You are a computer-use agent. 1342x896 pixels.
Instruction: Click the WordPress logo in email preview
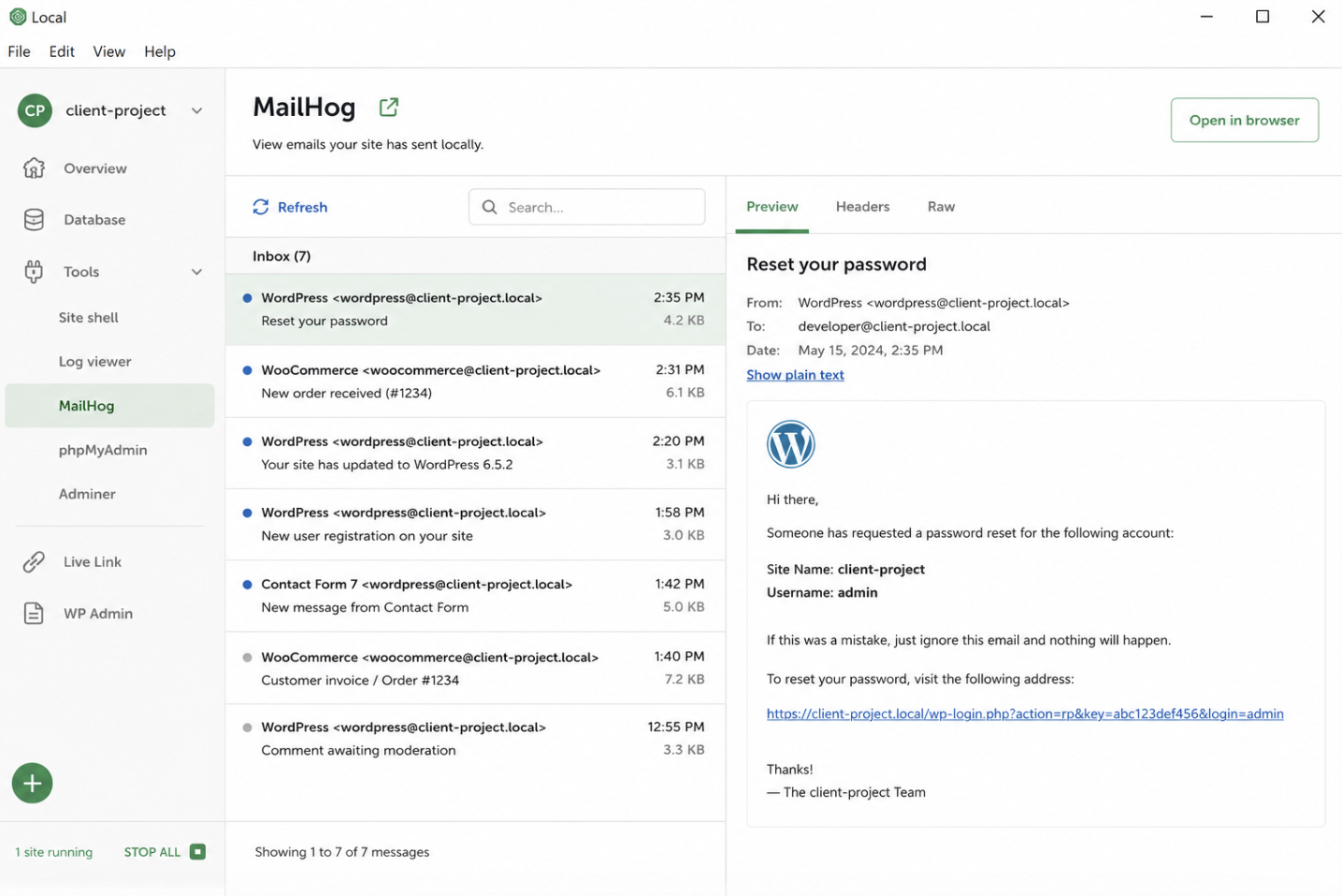790,444
